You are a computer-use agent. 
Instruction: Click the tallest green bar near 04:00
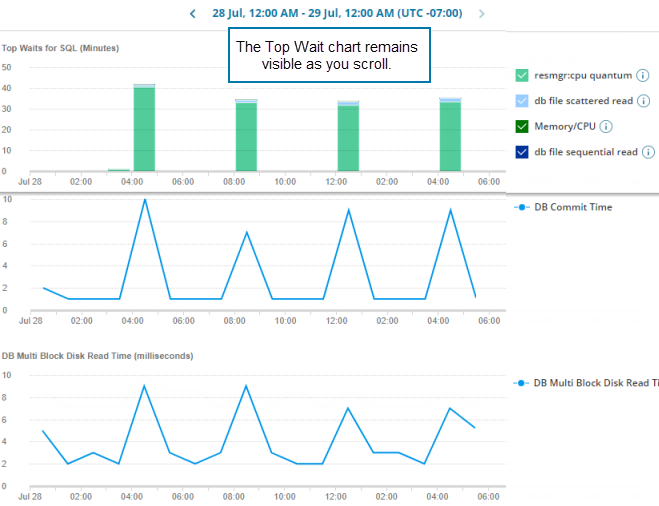pos(145,130)
